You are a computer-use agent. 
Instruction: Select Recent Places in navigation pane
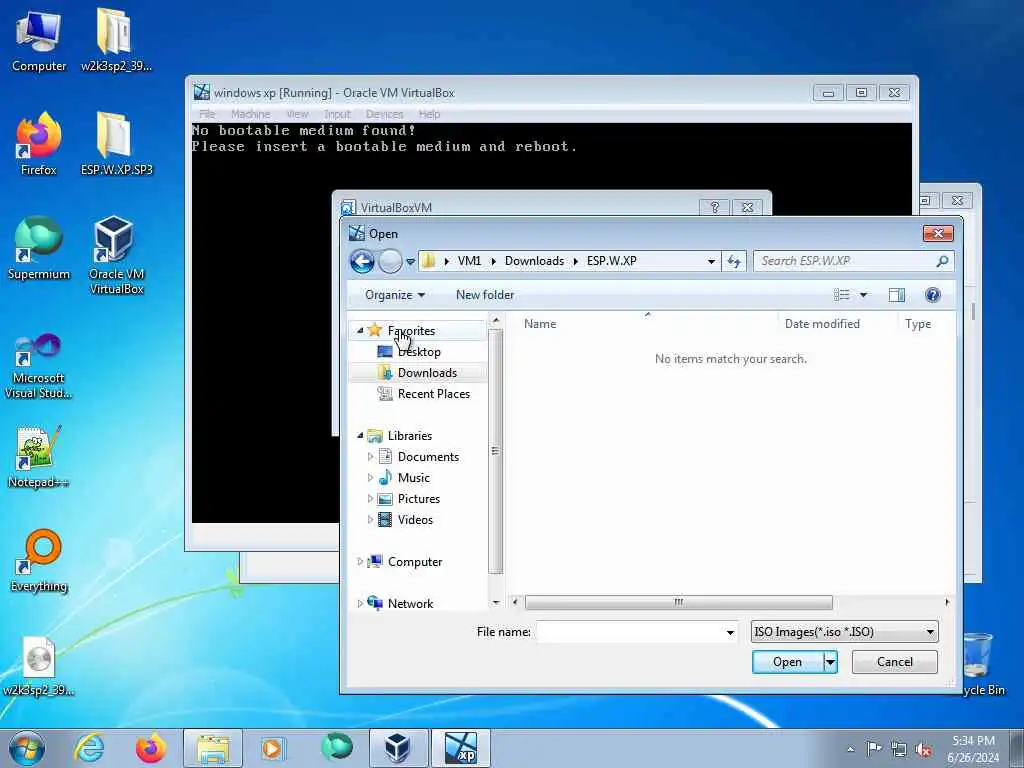click(434, 393)
